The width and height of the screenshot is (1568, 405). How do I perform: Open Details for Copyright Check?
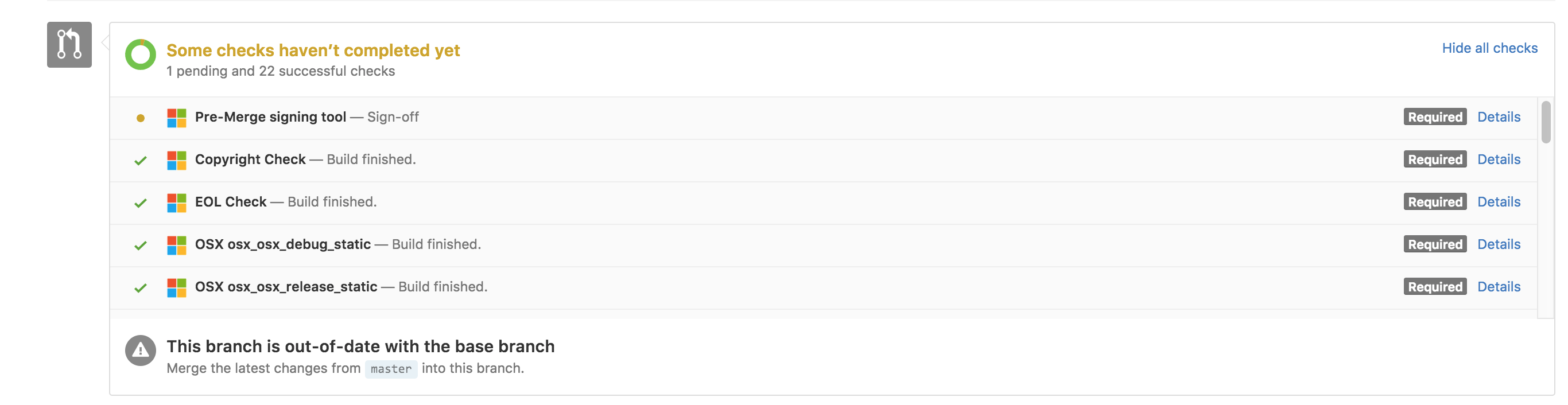tap(1499, 159)
